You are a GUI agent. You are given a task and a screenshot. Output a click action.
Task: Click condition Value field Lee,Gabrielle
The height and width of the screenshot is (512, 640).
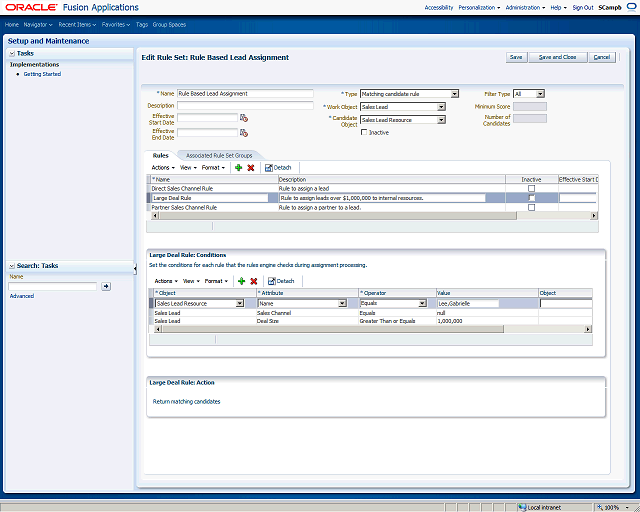(468, 303)
